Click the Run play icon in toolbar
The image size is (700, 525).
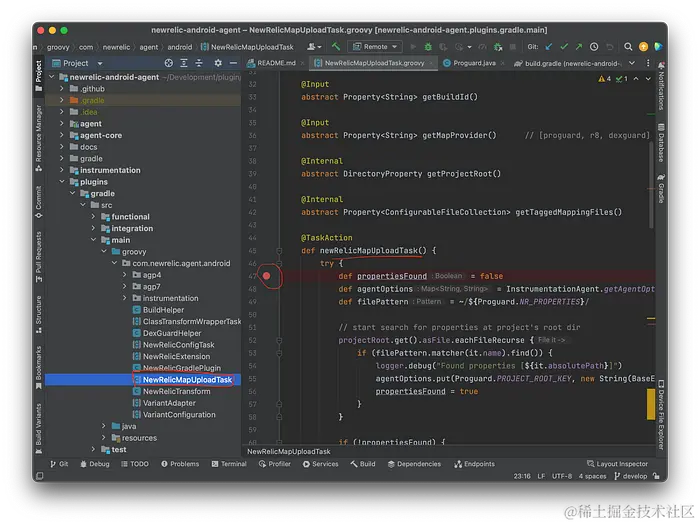point(413,46)
